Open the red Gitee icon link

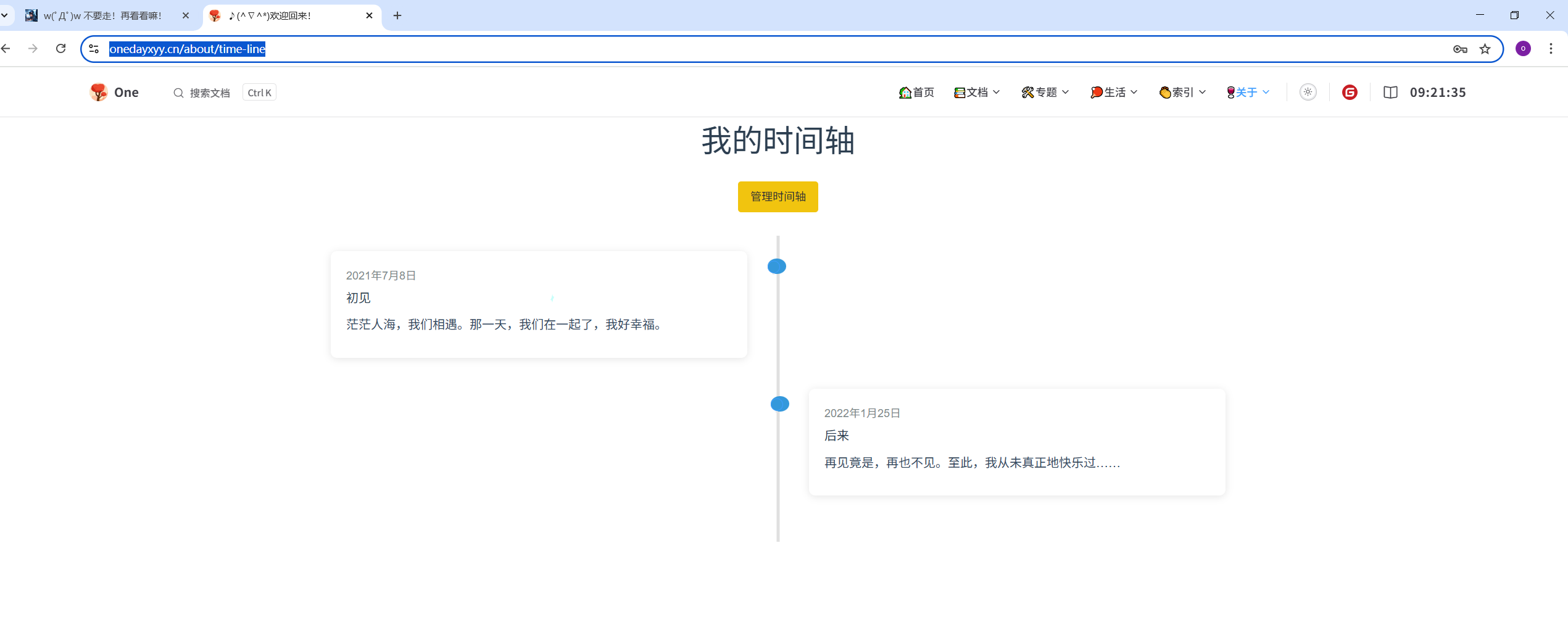1350,93
